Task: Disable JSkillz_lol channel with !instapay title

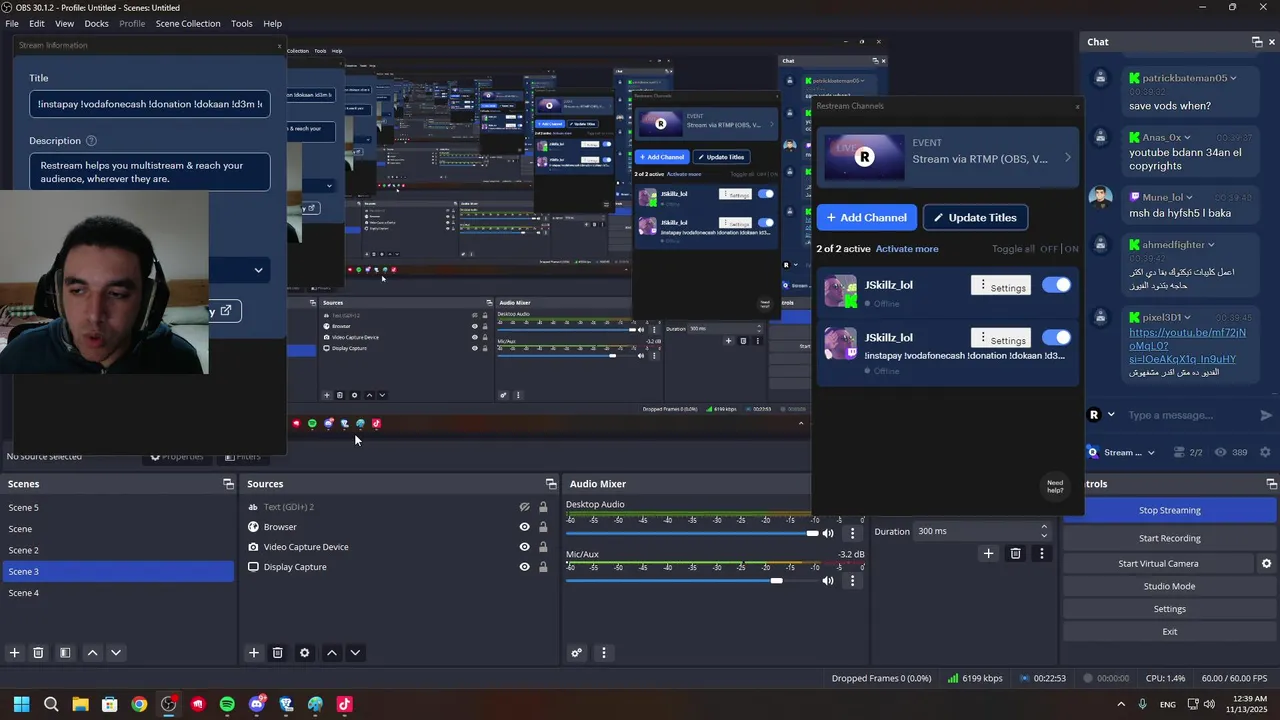Action: click(x=1056, y=337)
